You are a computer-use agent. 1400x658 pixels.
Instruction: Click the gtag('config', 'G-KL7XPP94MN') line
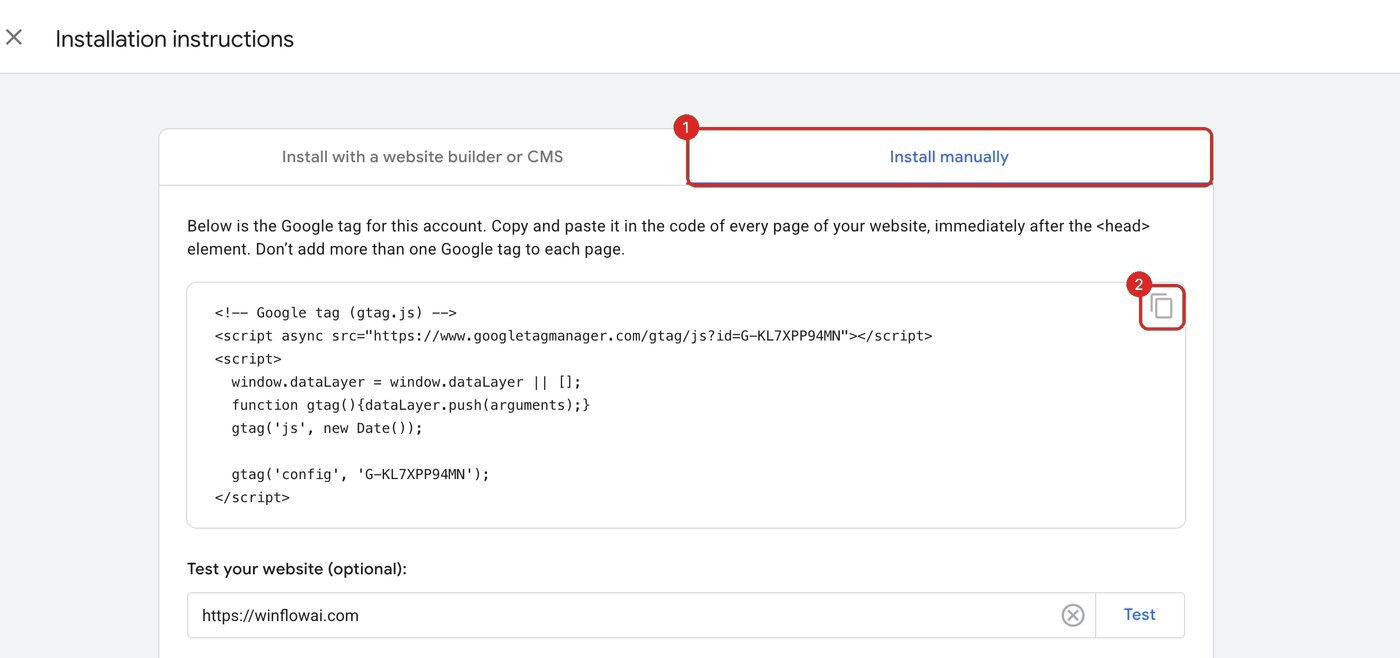360,474
